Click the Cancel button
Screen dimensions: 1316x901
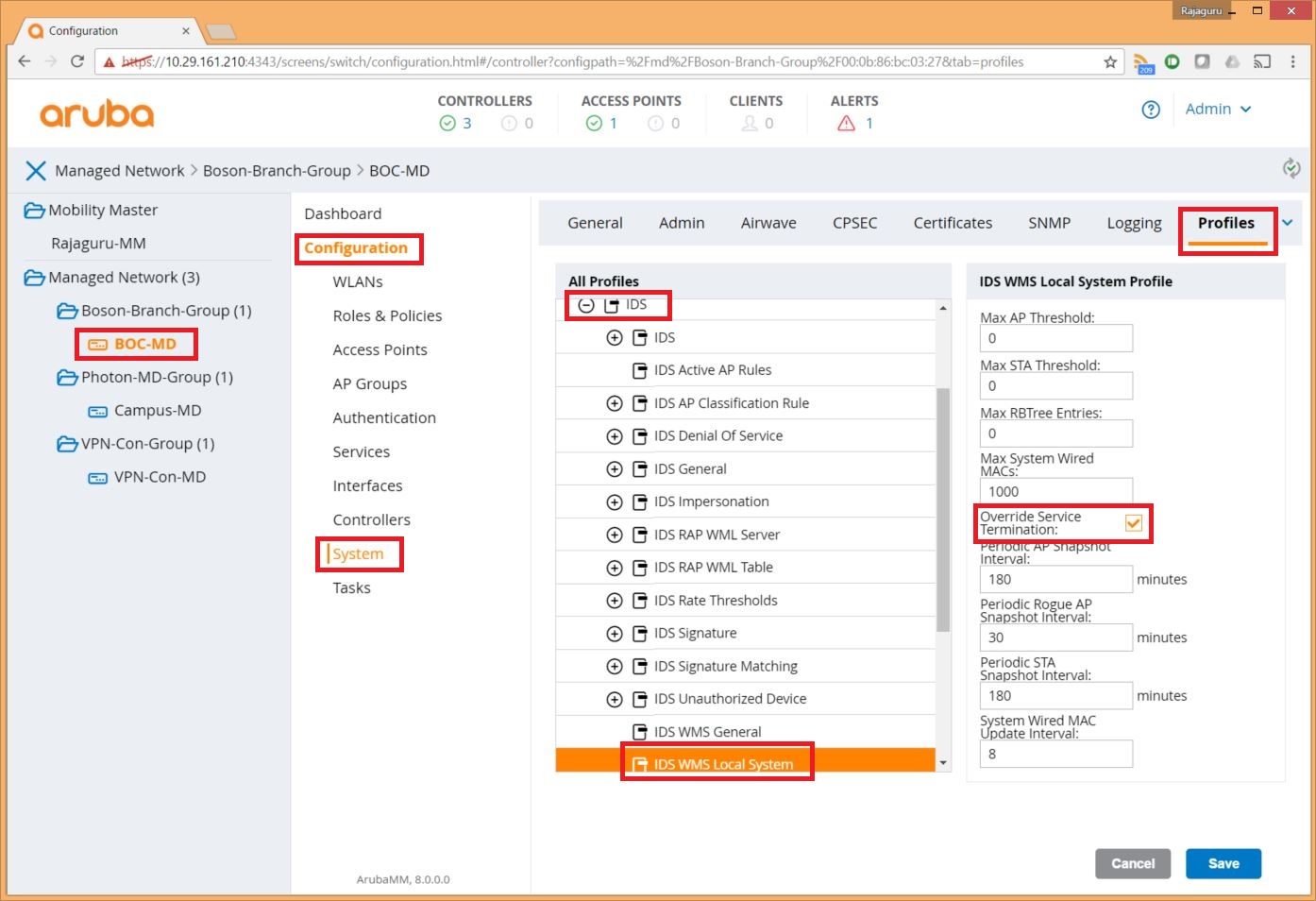pos(1133,864)
